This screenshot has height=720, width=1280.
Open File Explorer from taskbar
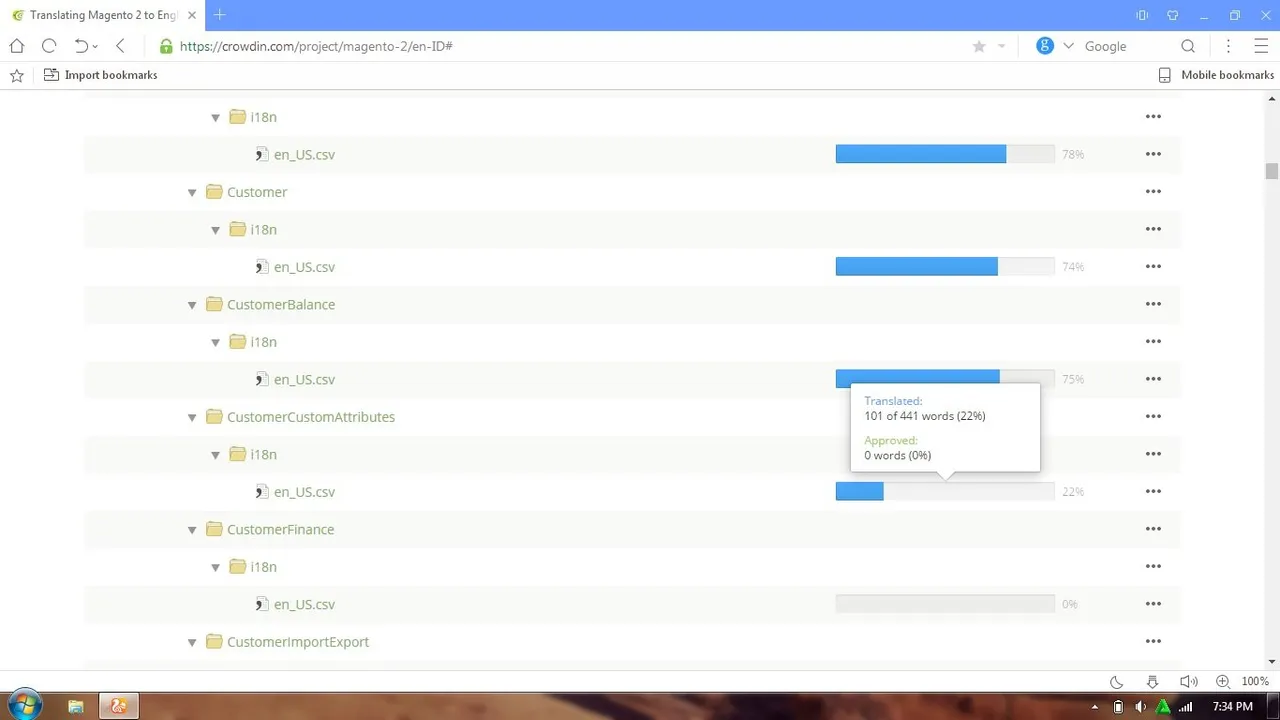point(76,706)
